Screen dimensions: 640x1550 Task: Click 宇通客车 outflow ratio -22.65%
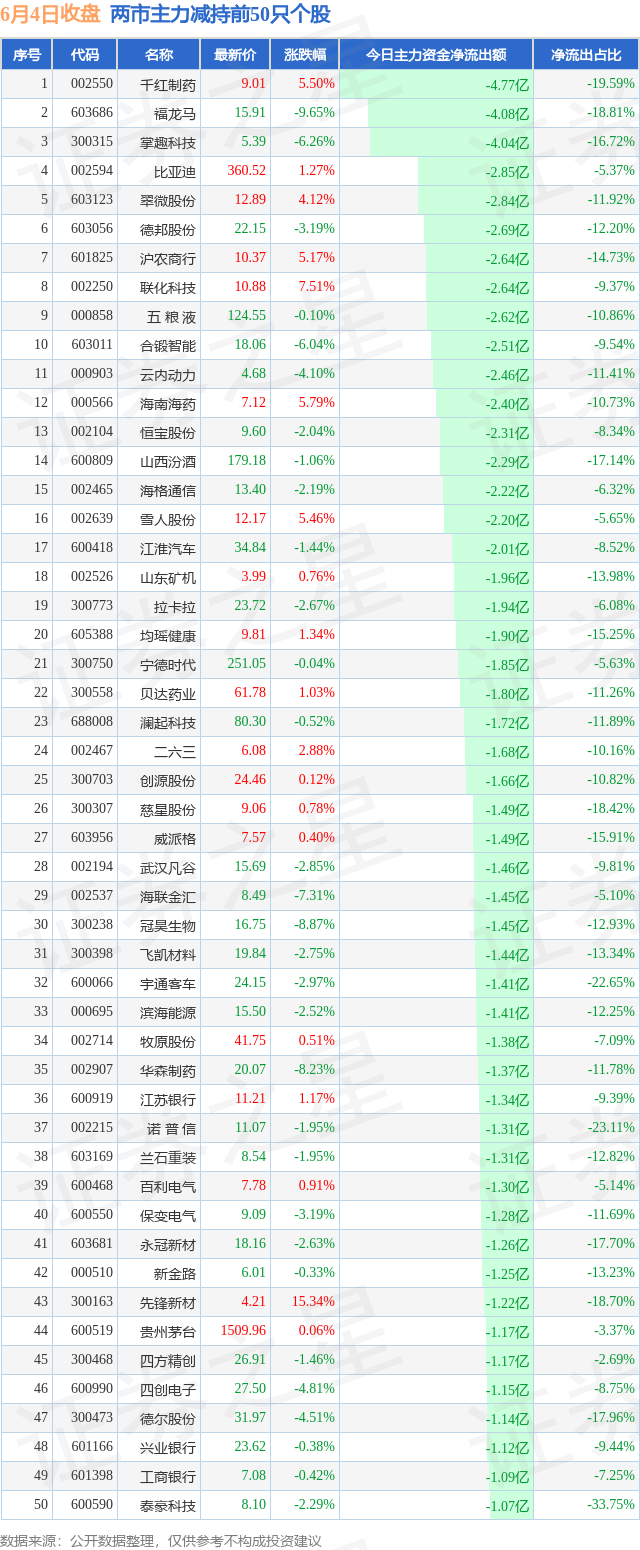tap(611, 983)
